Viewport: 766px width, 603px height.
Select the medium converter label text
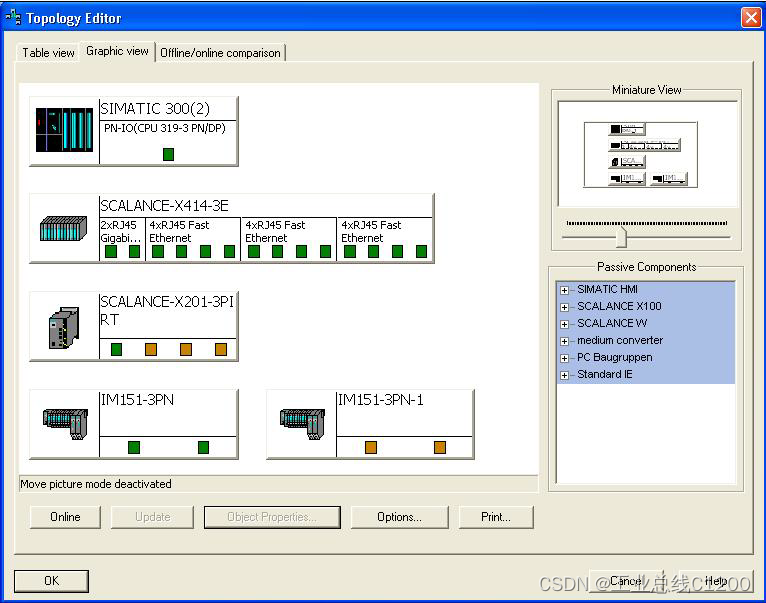620,340
